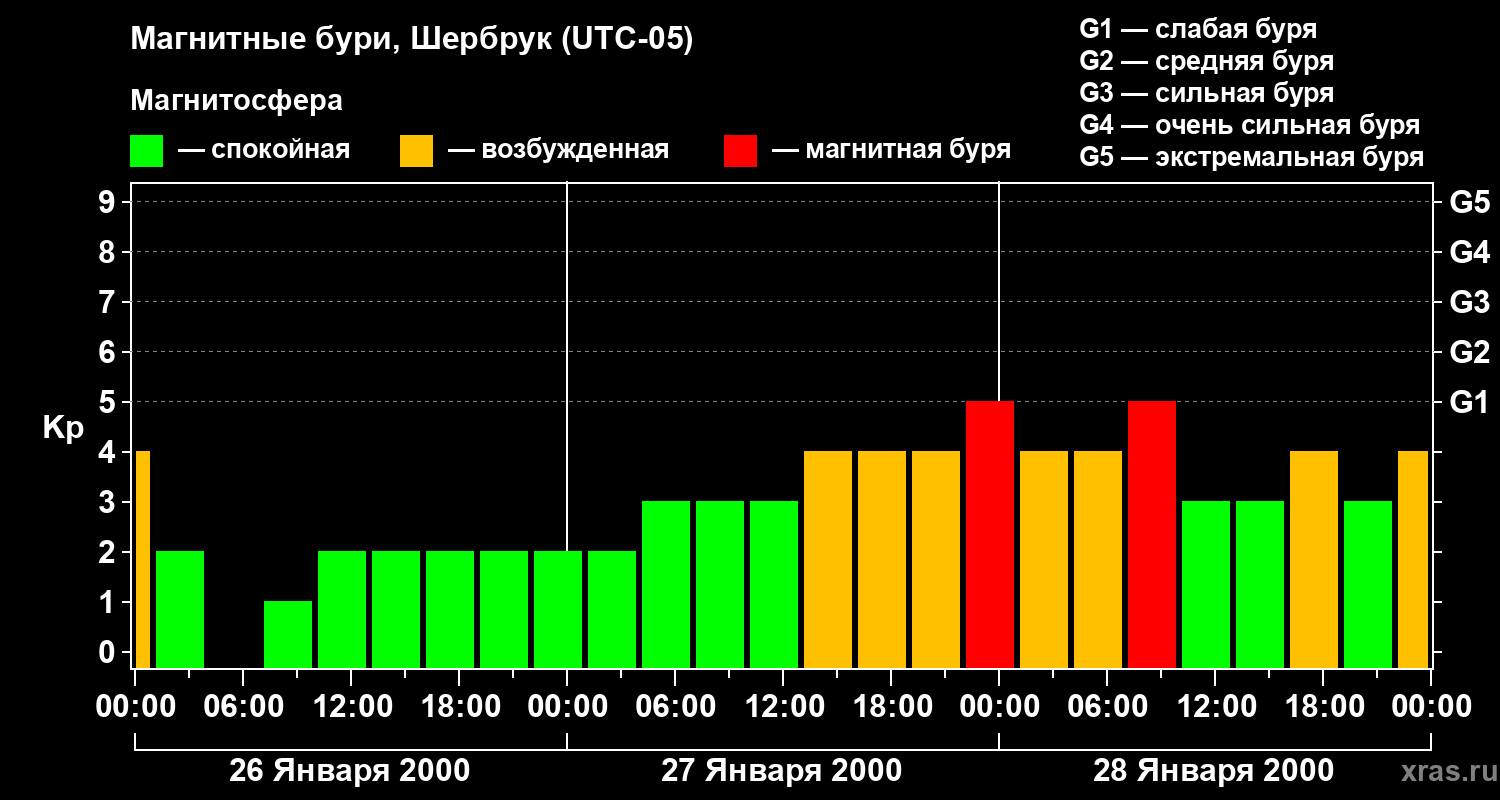Click the '18:00' time label under 28 Января
Image resolution: width=1500 pixels, height=800 pixels.
[1323, 707]
